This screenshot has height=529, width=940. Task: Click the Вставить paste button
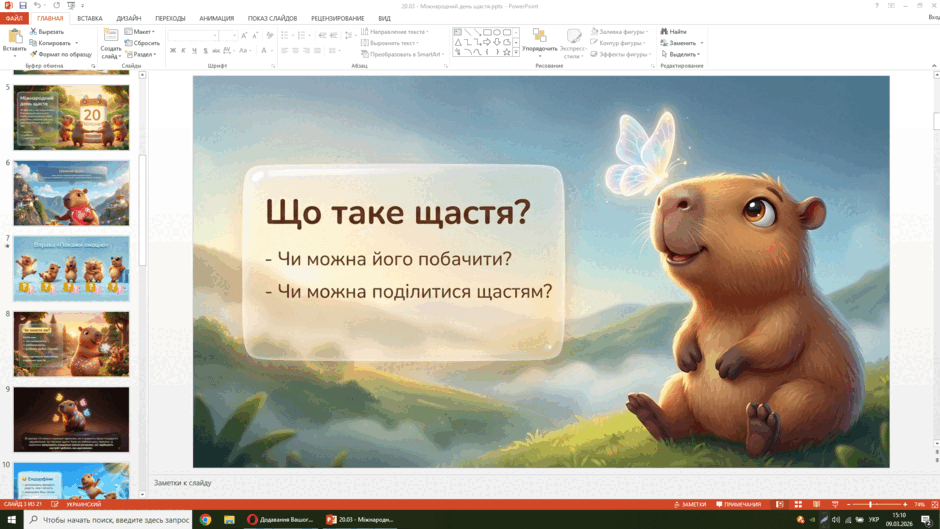(14, 41)
